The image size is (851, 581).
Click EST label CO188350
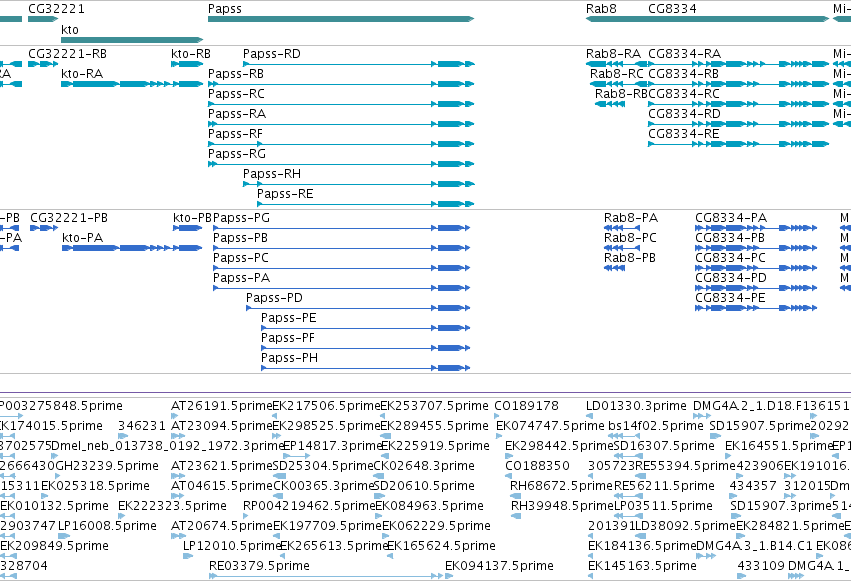point(537,466)
